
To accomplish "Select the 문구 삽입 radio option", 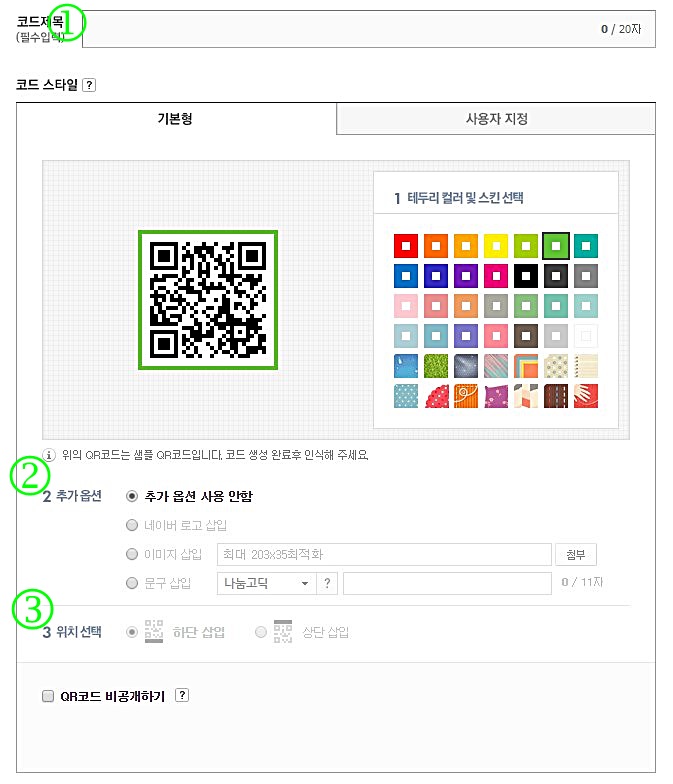I will point(132,583).
